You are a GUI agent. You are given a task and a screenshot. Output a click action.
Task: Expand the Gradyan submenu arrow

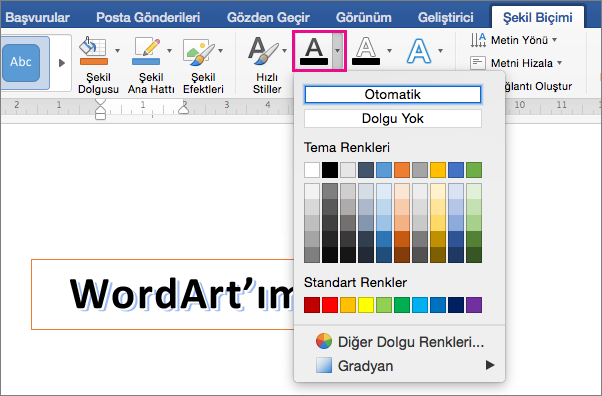490,365
